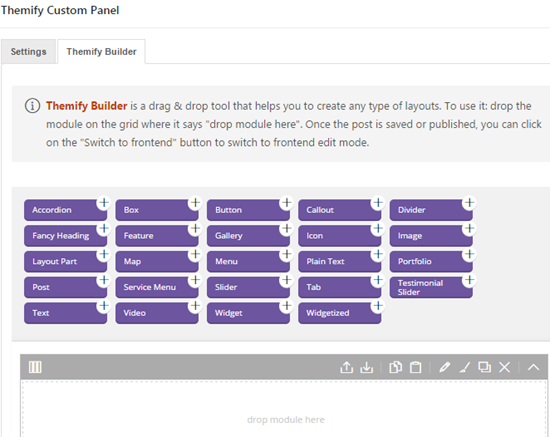Click the plus icon on Tab module
This screenshot has width=550, height=437.
pos(378,280)
